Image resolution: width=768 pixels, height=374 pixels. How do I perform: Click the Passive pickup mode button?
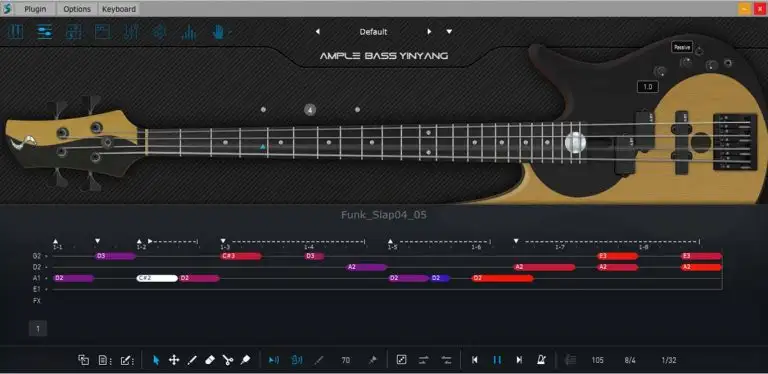pos(681,47)
